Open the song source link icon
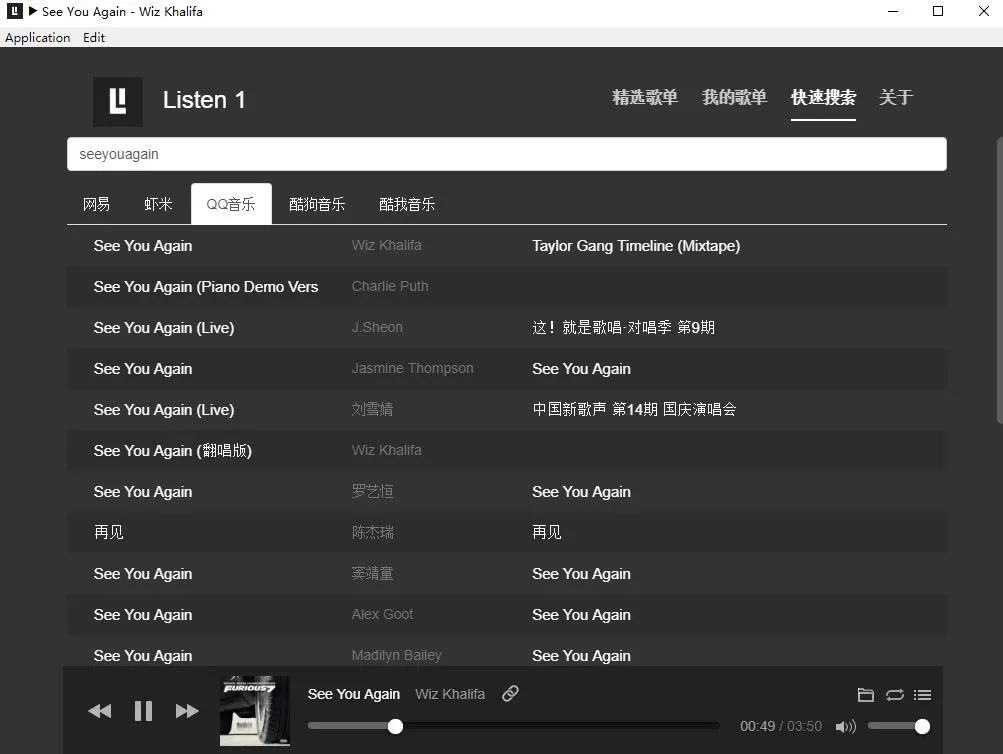The image size is (1003, 754). [x=510, y=693]
